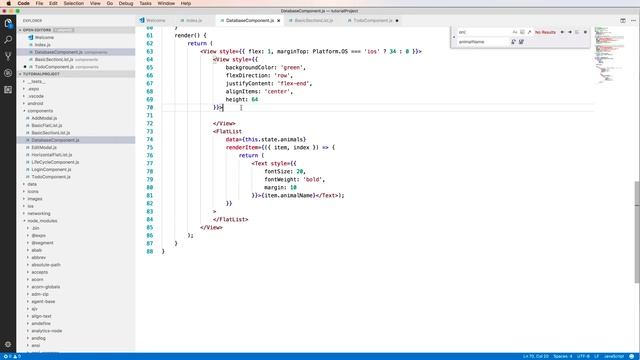Replace the current match
Image resolution: width=640 pixels, height=360 pixels.
coord(513,42)
